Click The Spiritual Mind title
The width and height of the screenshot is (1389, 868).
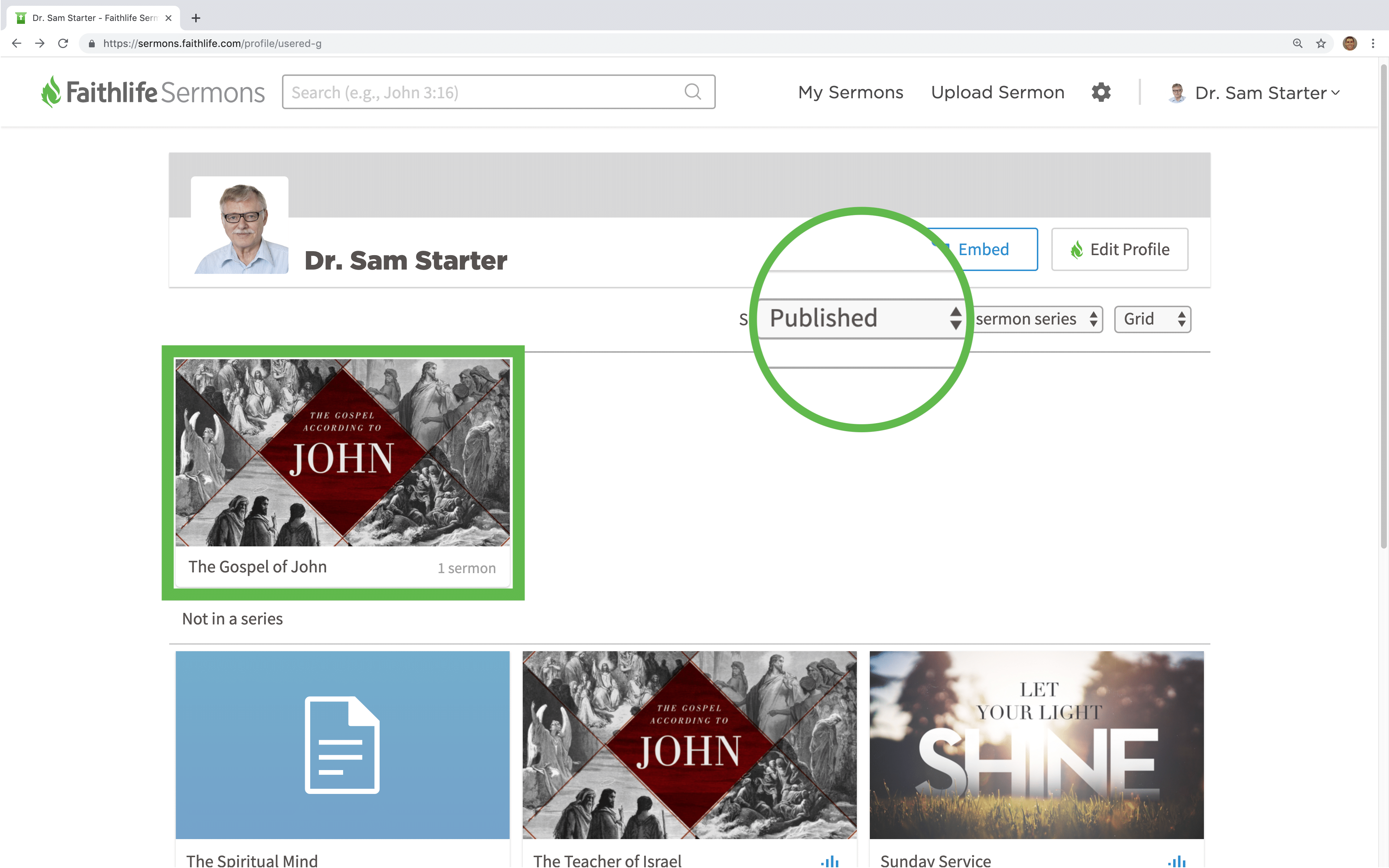pos(252,860)
